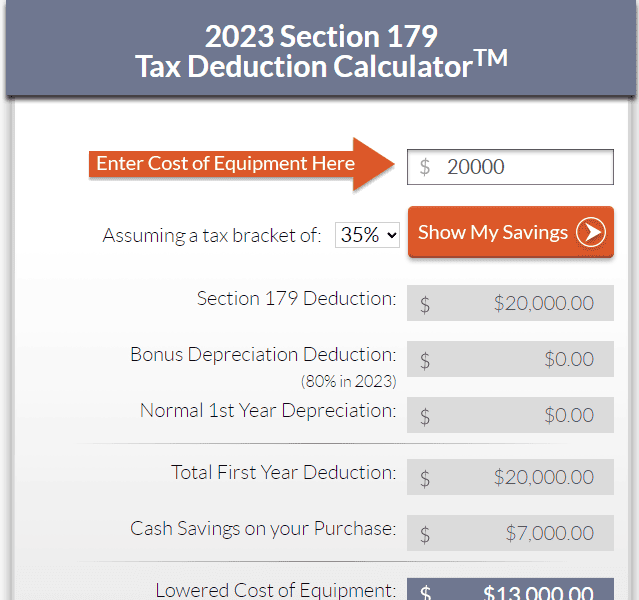The width and height of the screenshot is (639, 600).
Task: Click the chevron arrow of the tax bracket selector
Action: click(392, 235)
